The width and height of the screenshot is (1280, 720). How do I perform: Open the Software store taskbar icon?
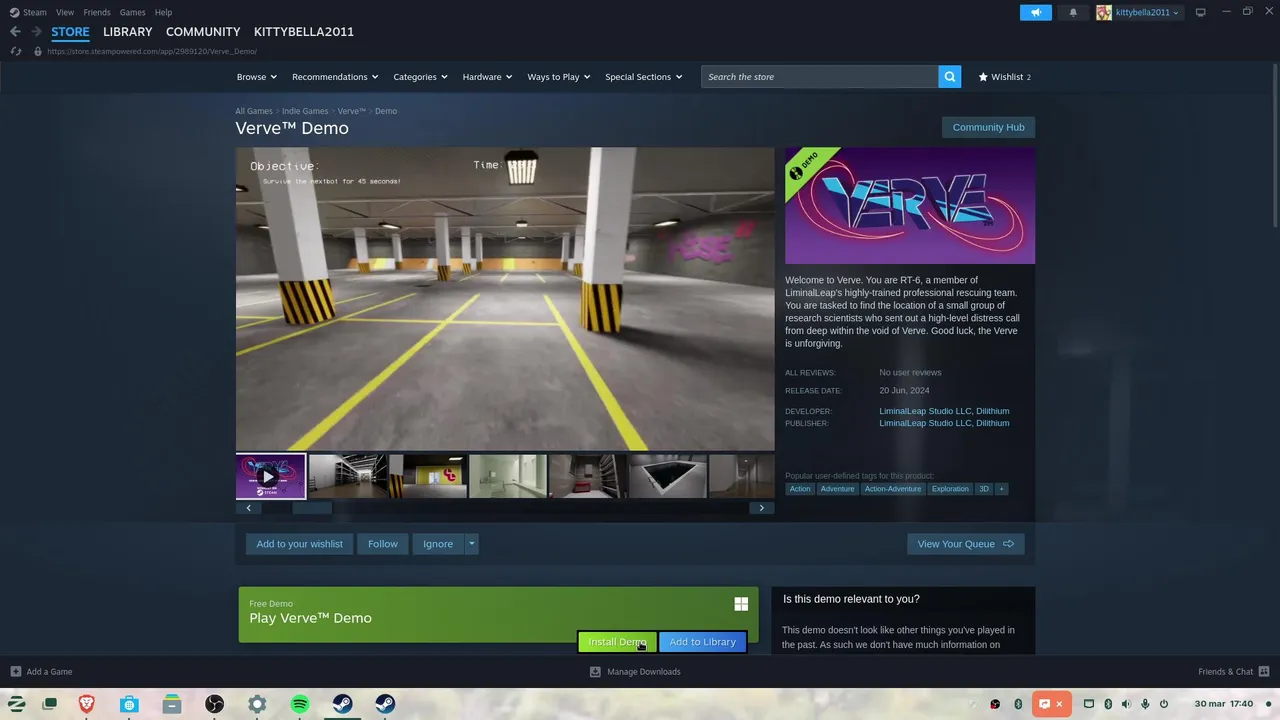click(x=129, y=704)
